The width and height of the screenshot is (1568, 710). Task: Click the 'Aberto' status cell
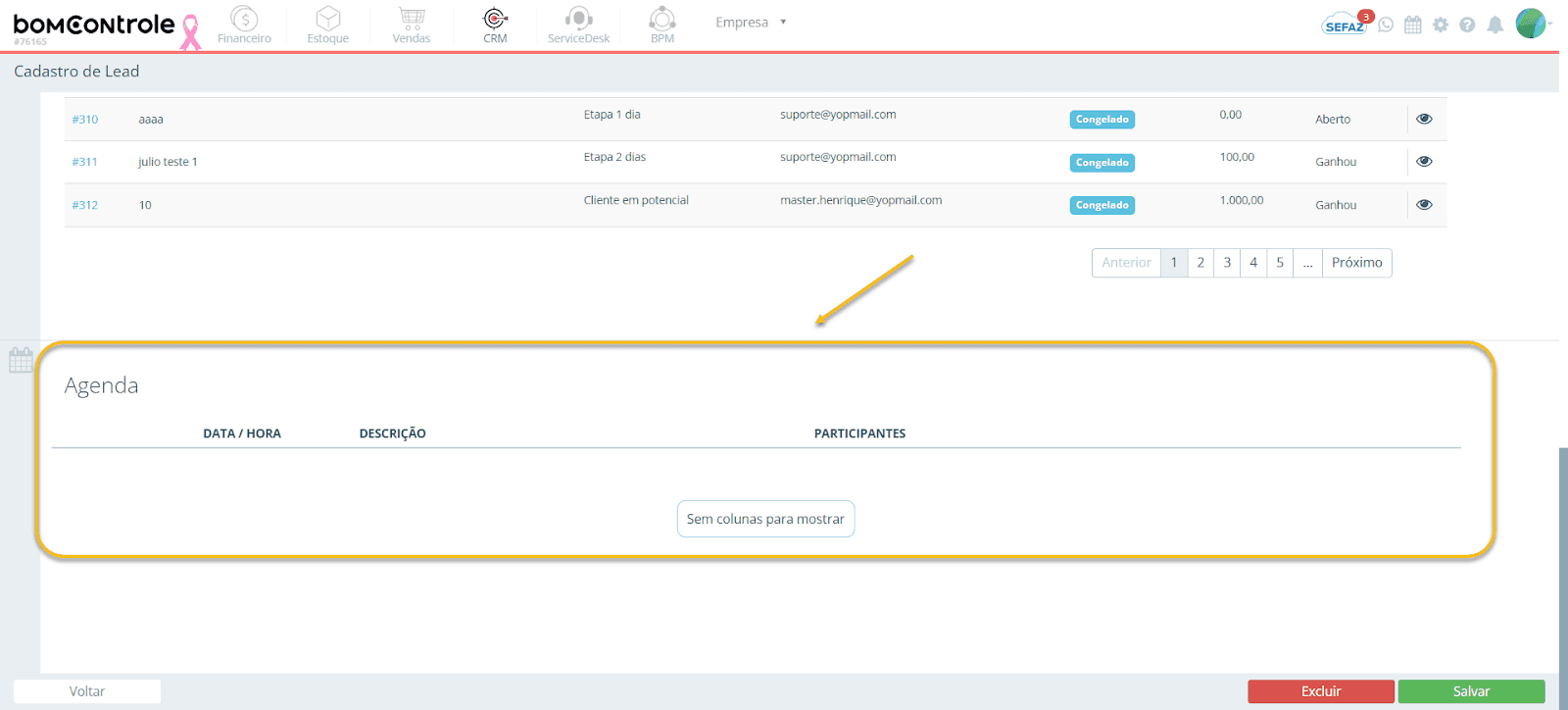(x=1333, y=120)
